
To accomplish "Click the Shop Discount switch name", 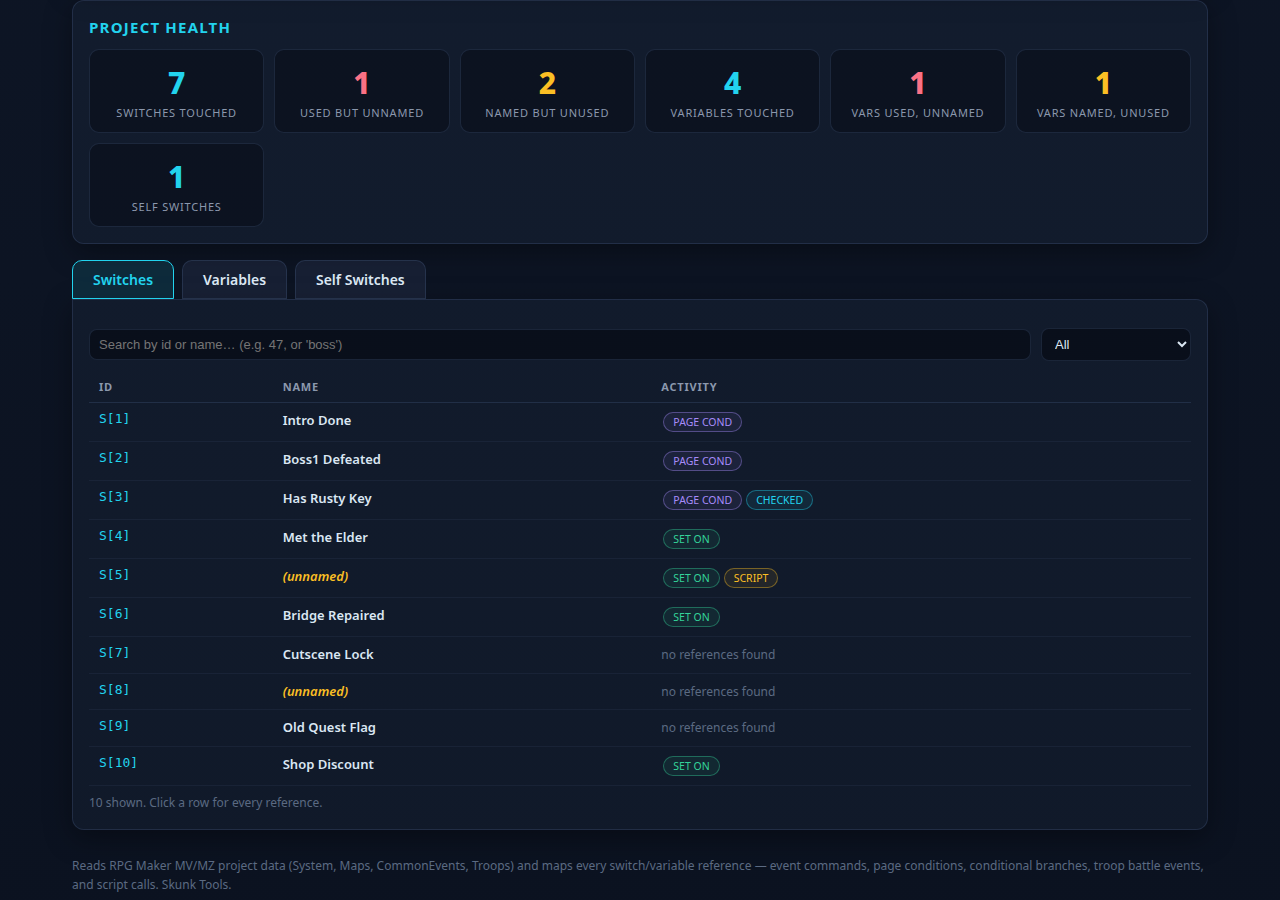I will click(x=328, y=765).
